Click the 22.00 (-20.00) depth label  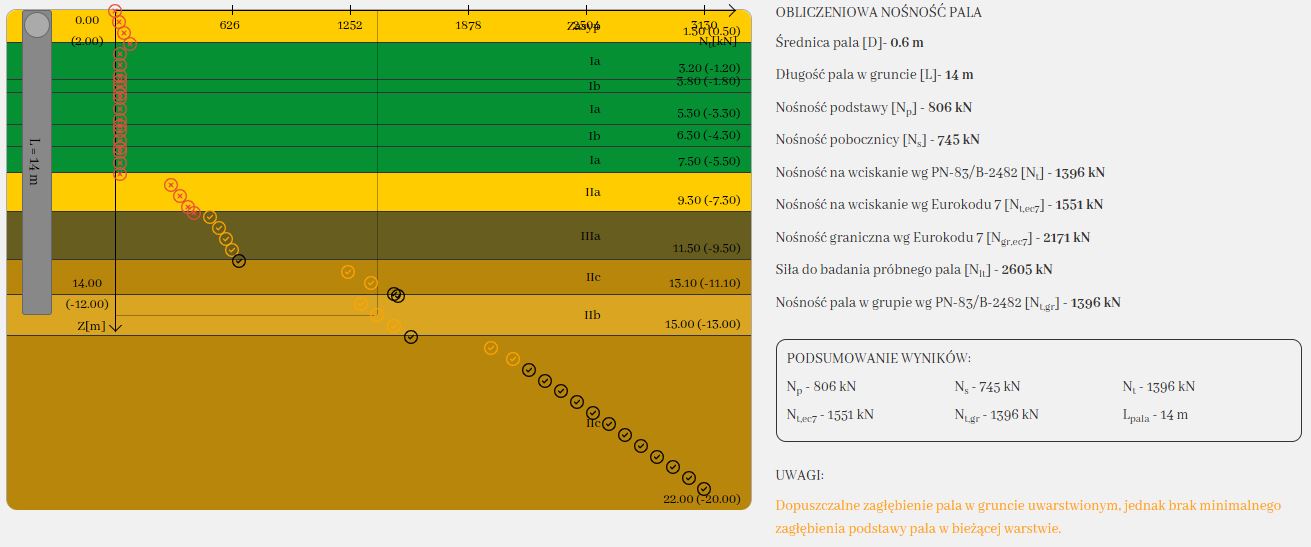(701, 499)
